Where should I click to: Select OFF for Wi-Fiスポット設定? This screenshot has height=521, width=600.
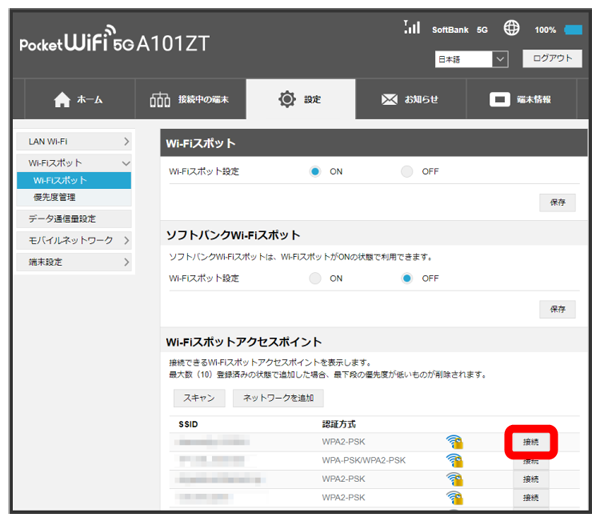(407, 171)
